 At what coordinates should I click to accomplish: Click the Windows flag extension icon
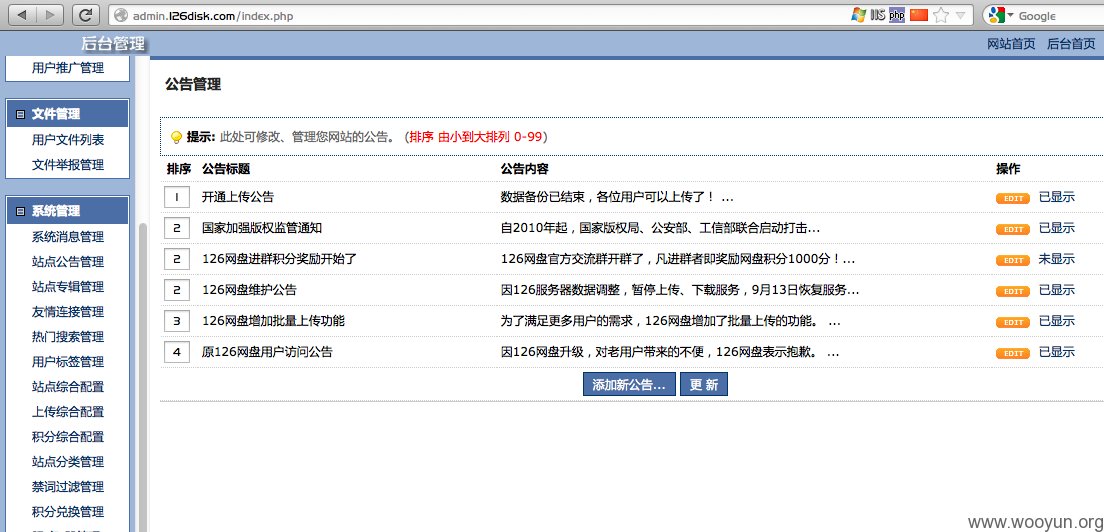(858, 15)
